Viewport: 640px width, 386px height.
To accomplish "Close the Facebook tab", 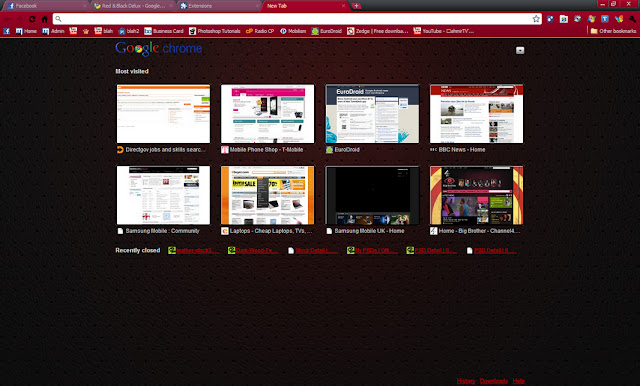I will coord(84,6).
